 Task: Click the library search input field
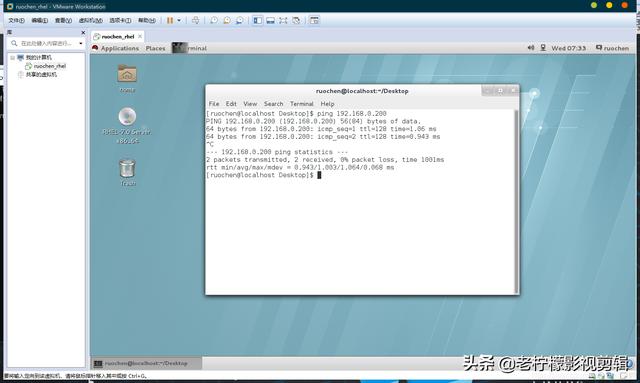tap(47, 43)
